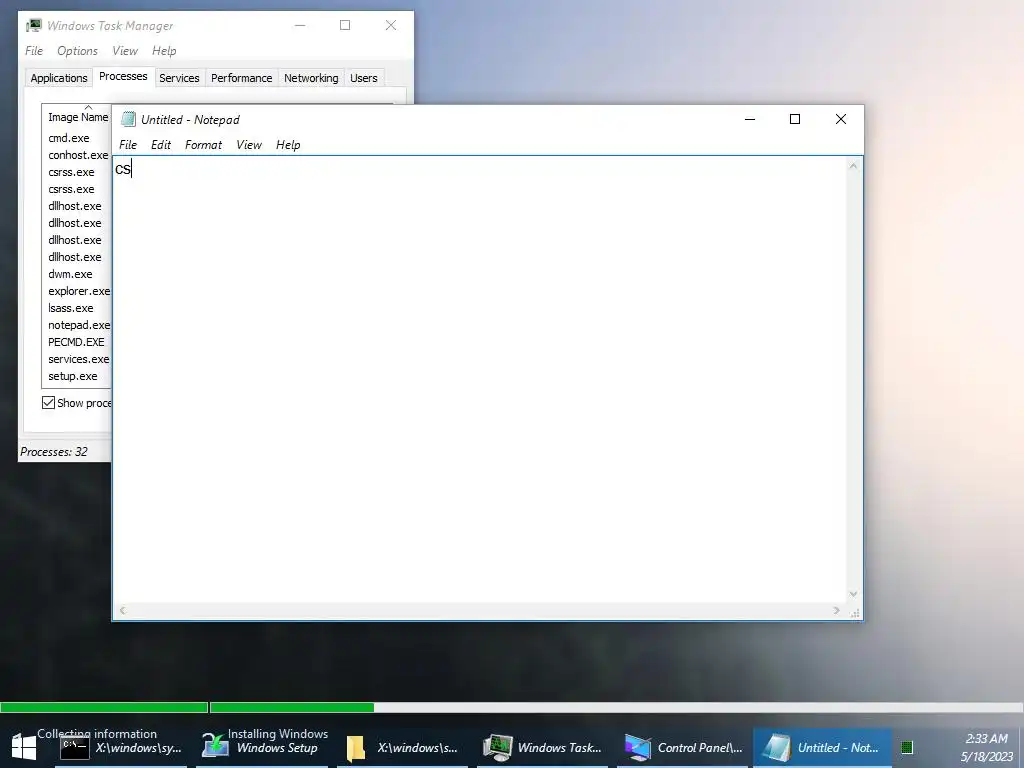This screenshot has width=1024, height=768.
Task: Select explorer.exe process row
Action: [77, 291]
